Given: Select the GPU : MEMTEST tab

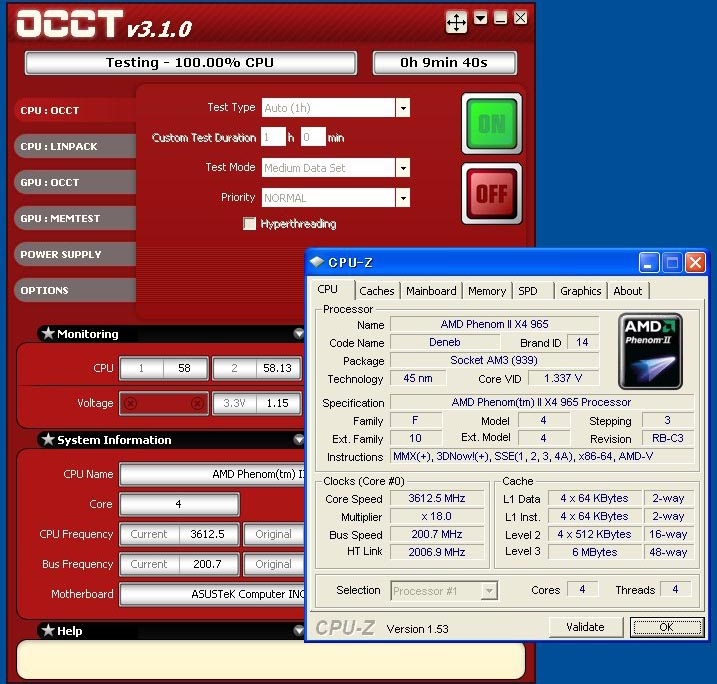Looking at the screenshot, I should tap(75, 218).
